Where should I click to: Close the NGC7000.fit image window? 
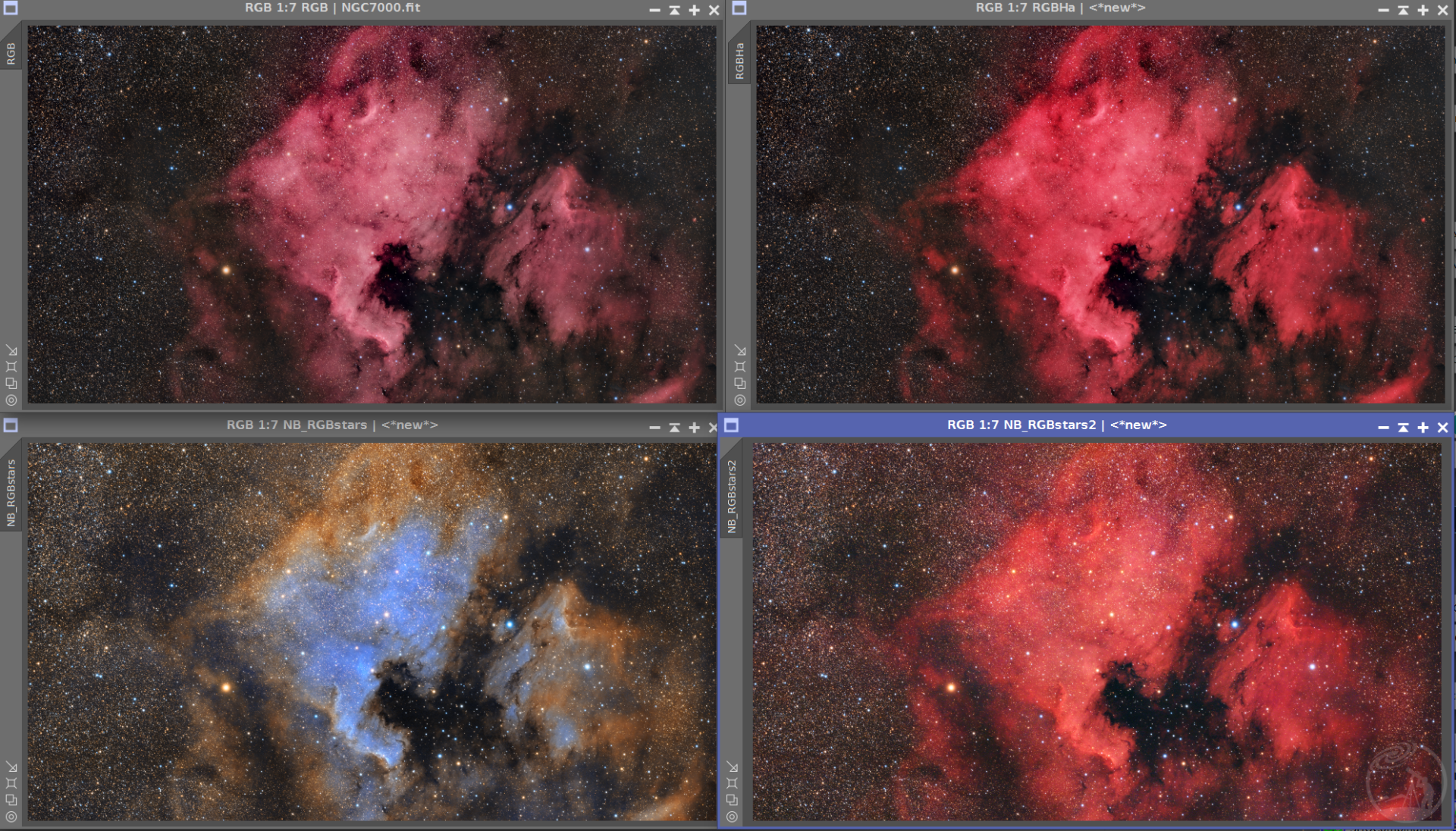coord(714,10)
